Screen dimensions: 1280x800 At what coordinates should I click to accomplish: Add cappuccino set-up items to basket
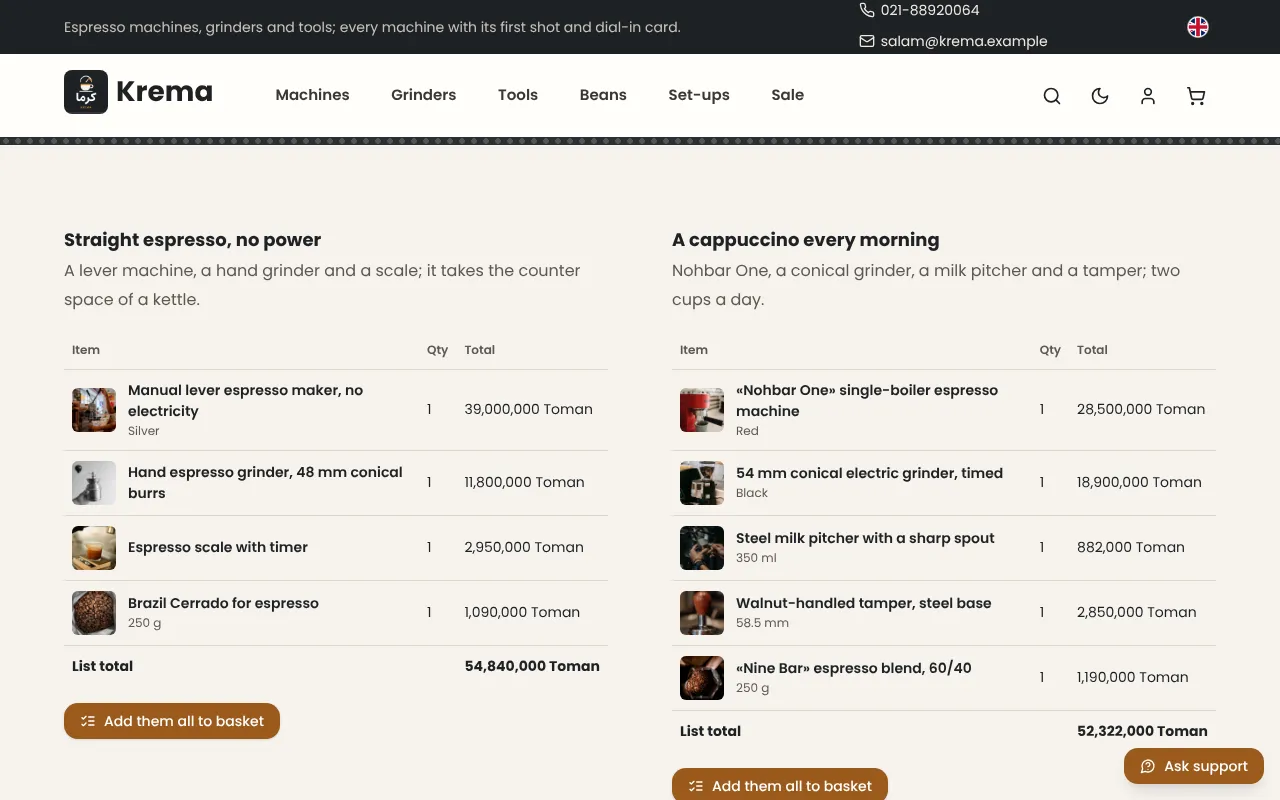[780, 785]
